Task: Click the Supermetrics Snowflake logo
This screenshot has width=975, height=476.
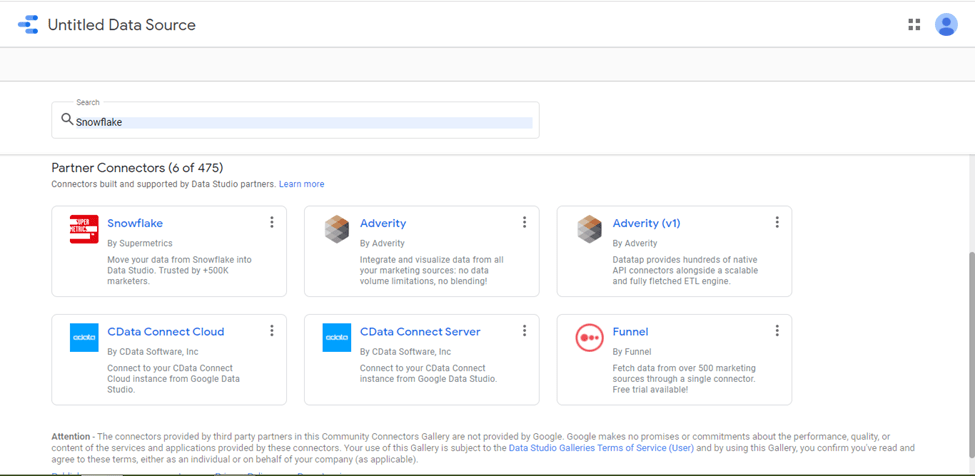Action: [84, 229]
